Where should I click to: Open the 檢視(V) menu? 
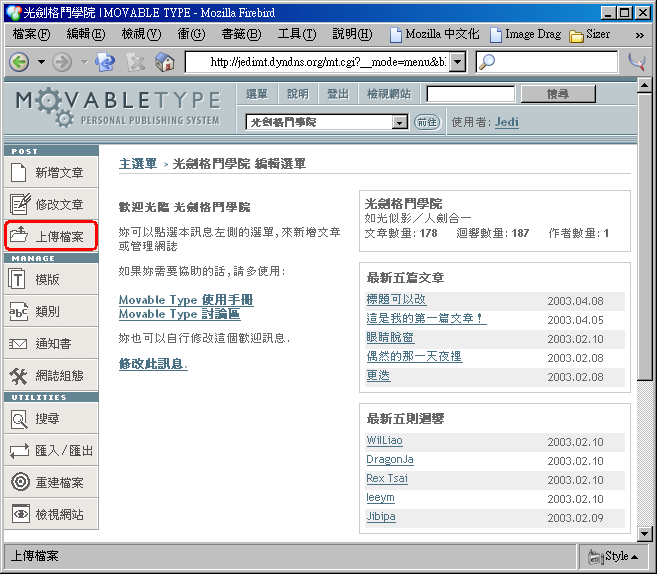coord(141,34)
